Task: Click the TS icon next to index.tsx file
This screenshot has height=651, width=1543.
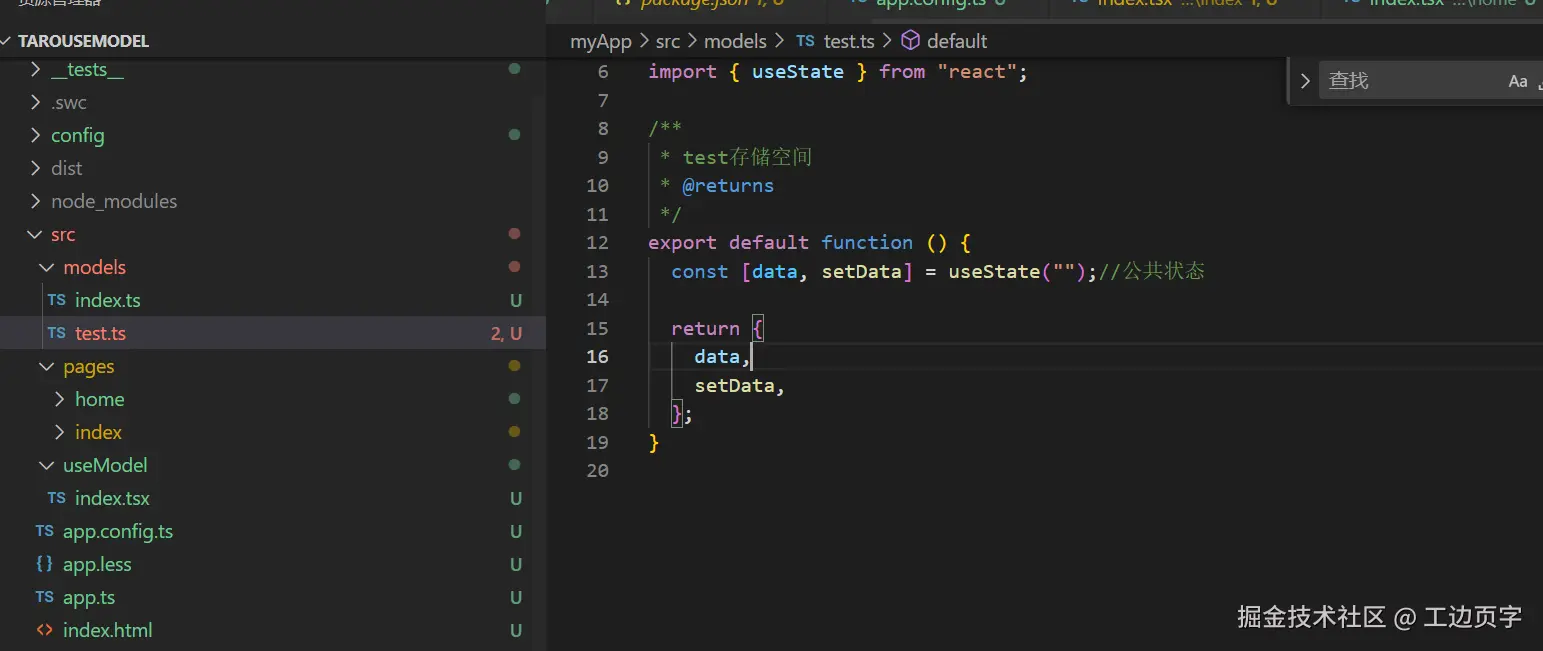Action: coord(57,498)
